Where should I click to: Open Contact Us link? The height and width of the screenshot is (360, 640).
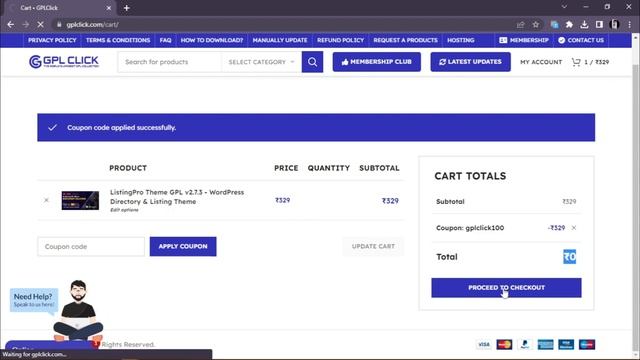point(581,40)
